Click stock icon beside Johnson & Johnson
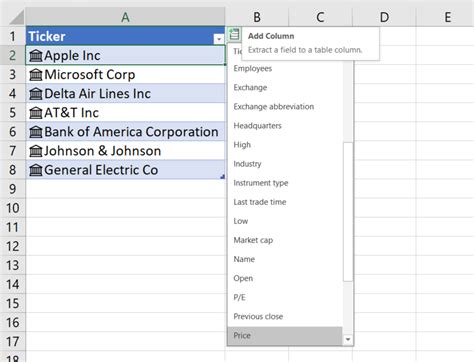This screenshot has width=474, height=362. 36,151
